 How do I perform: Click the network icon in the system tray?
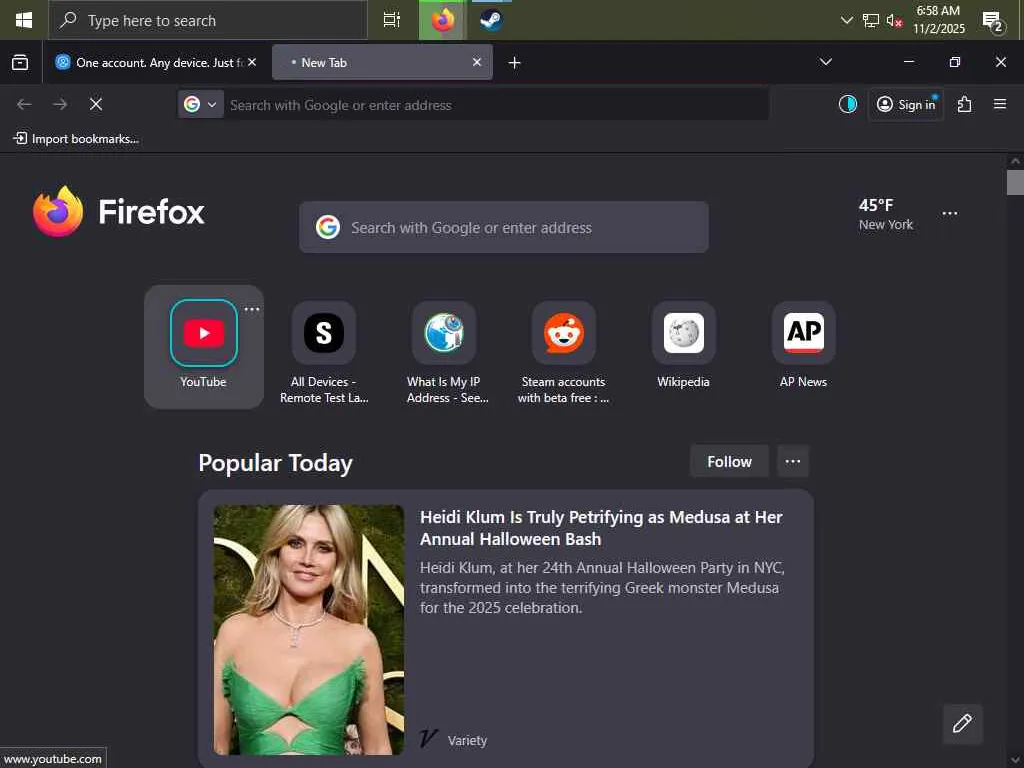[x=871, y=20]
